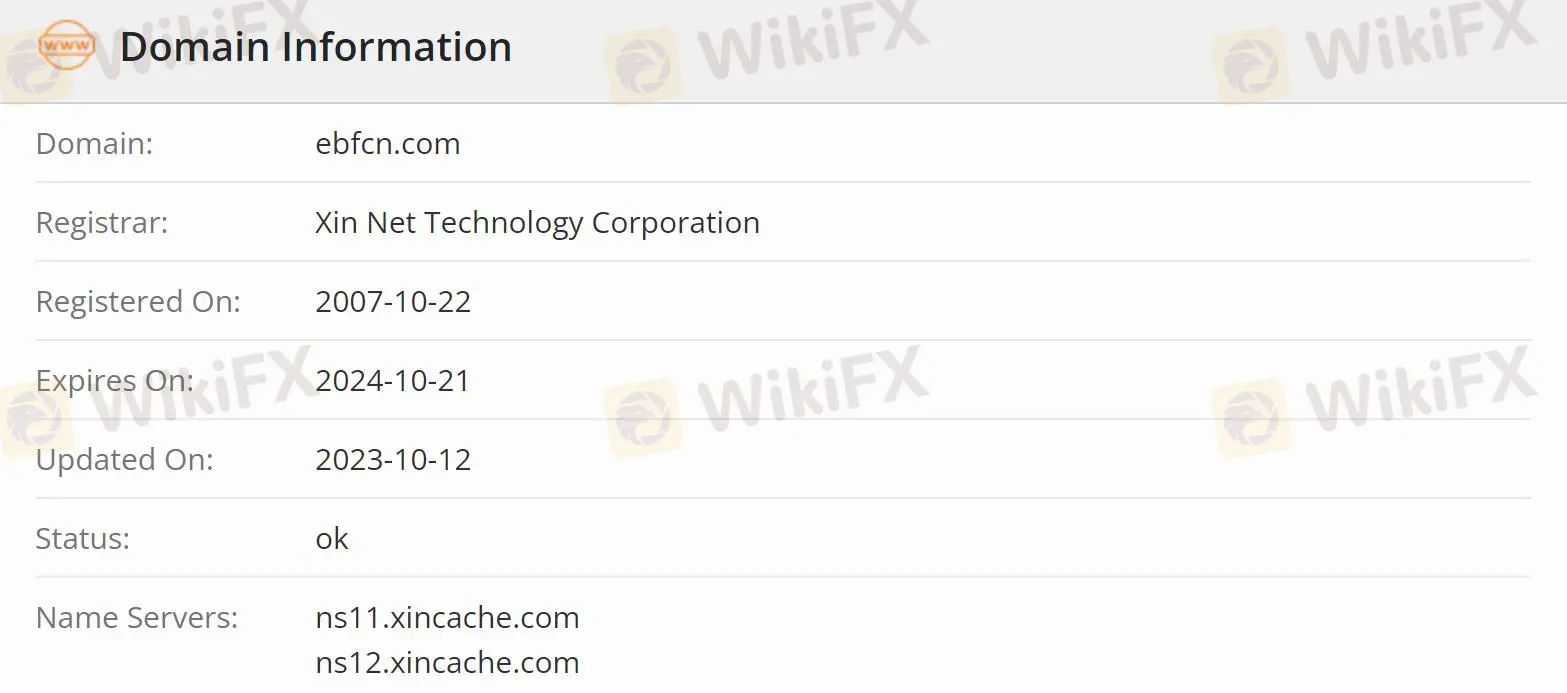Click the Expires On: label
This screenshot has width=1567, height=693.
[115, 381]
